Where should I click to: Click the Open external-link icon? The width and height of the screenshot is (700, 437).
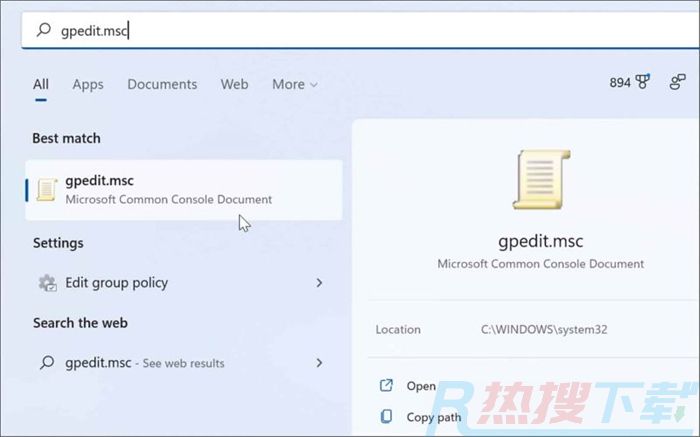(386, 385)
